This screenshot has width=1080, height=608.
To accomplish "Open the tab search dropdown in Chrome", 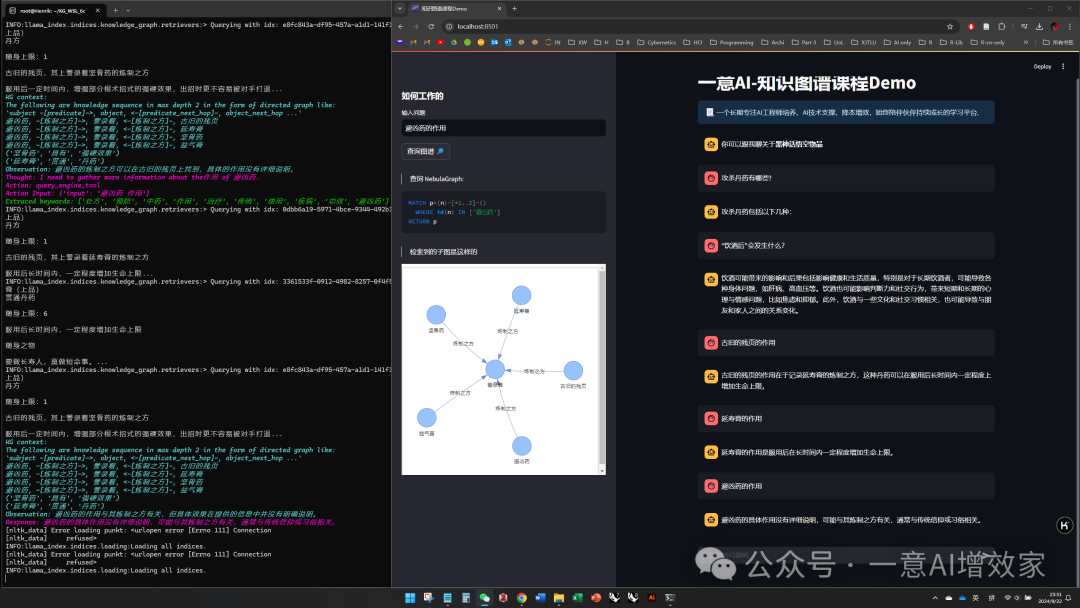I will 400,8.
